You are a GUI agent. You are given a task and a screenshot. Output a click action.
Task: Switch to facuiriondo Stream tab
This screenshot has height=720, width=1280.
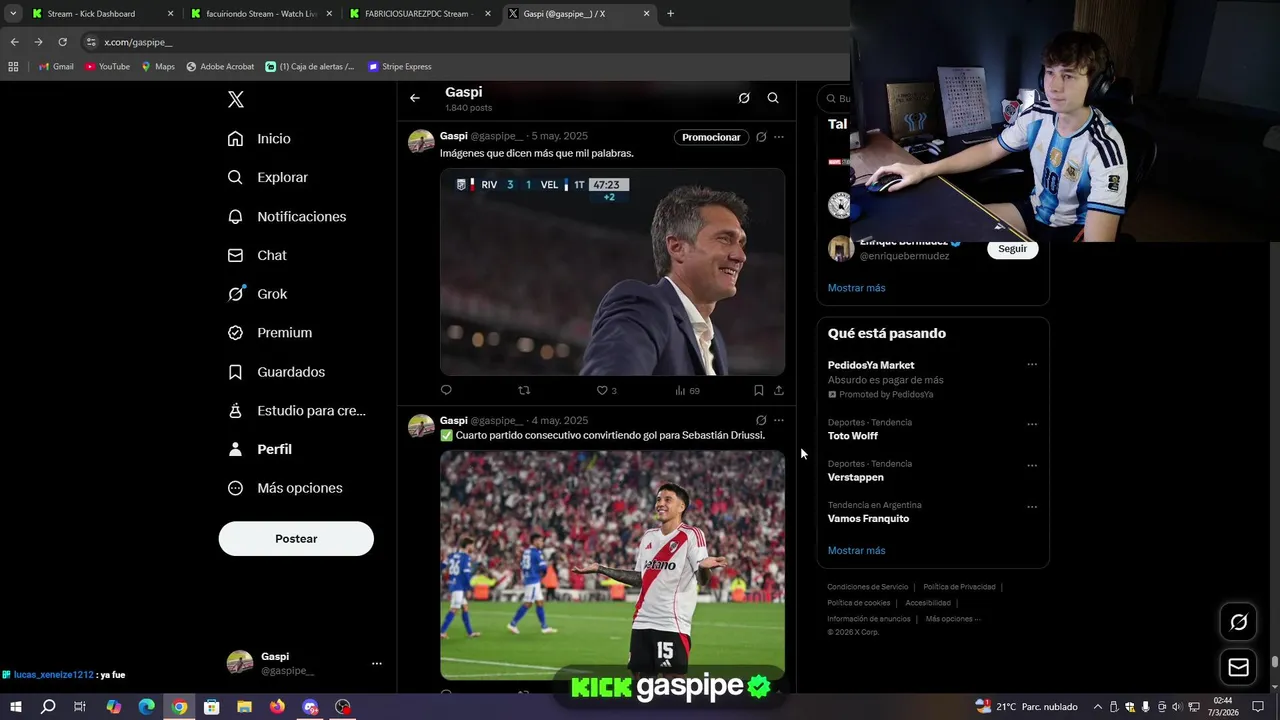(261, 14)
